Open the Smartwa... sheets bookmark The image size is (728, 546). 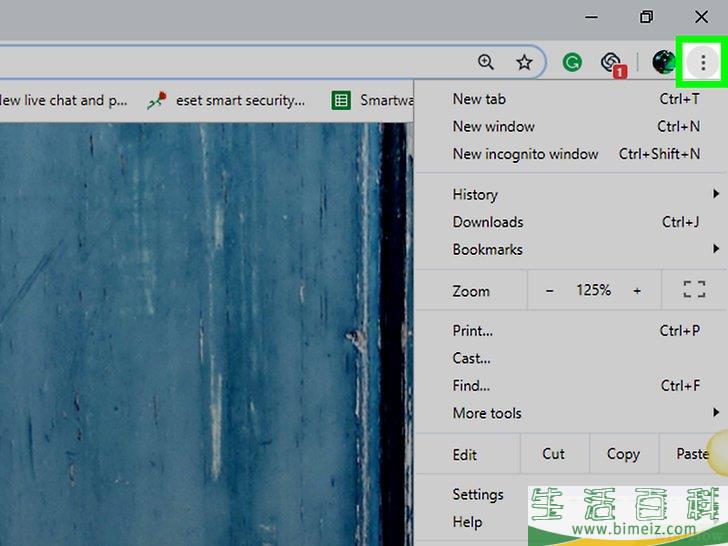pyautogui.click(x=372, y=100)
